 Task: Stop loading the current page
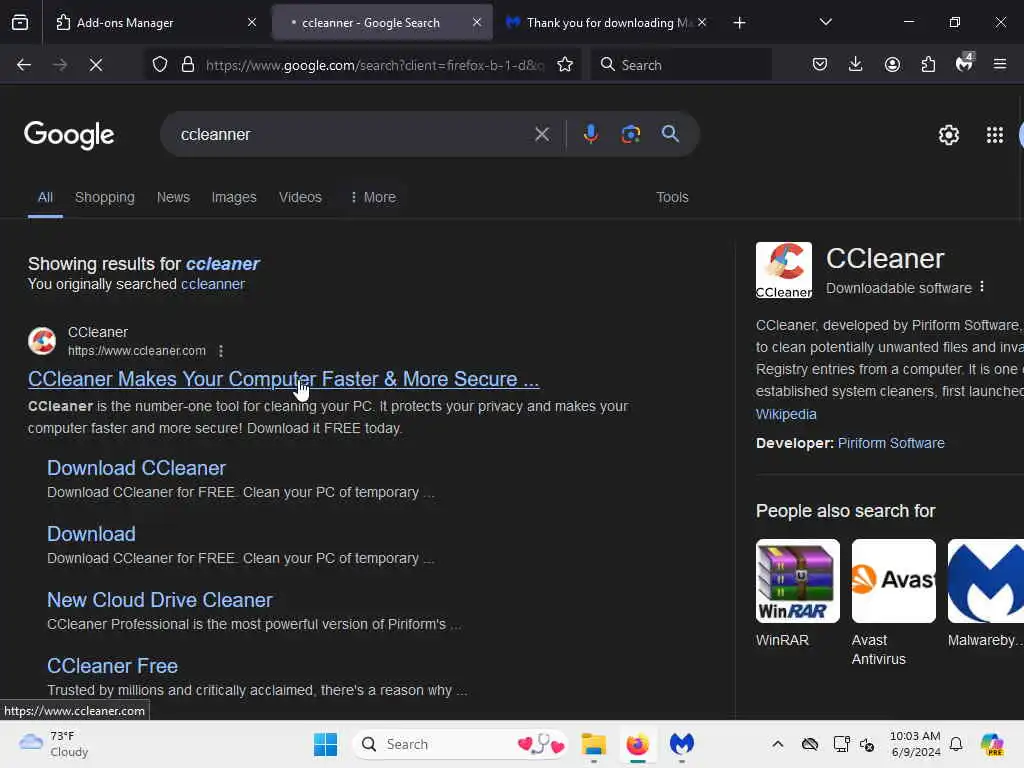pos(95,65)
